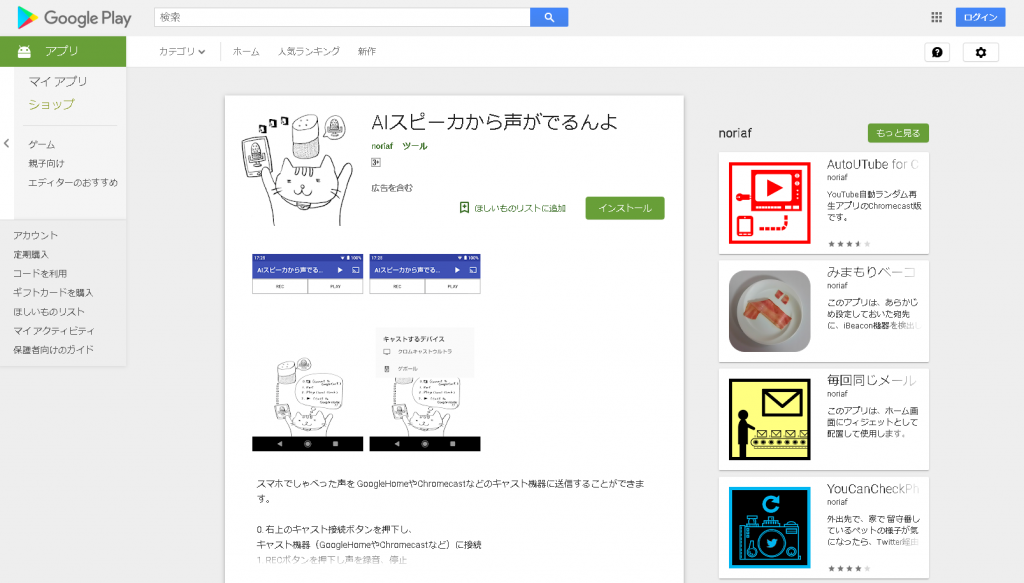Focus the 検索 search input field
1024x583 pixels.
click(x=342, y=18)
